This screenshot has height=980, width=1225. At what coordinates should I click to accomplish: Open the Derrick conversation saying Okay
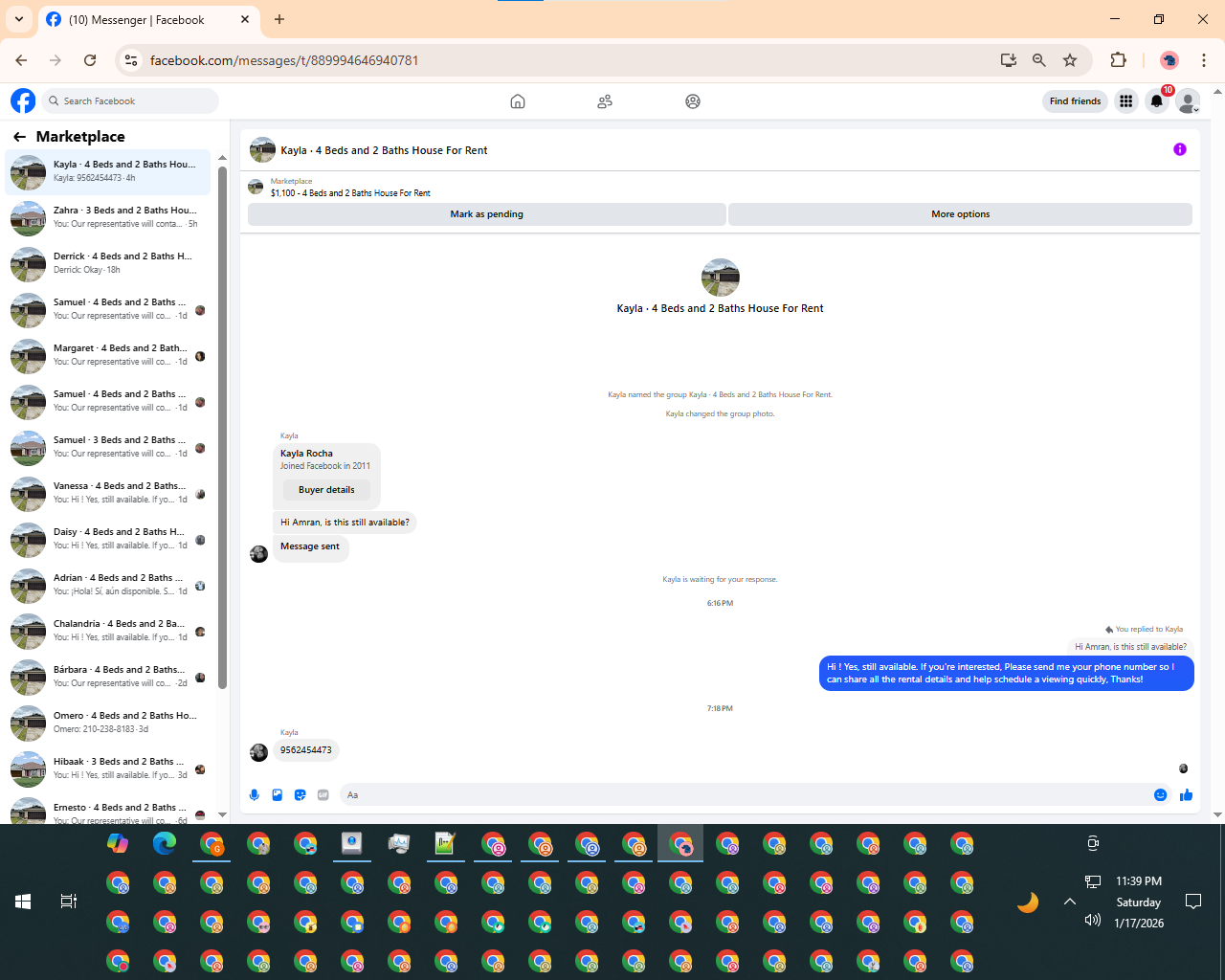point(107,263)
